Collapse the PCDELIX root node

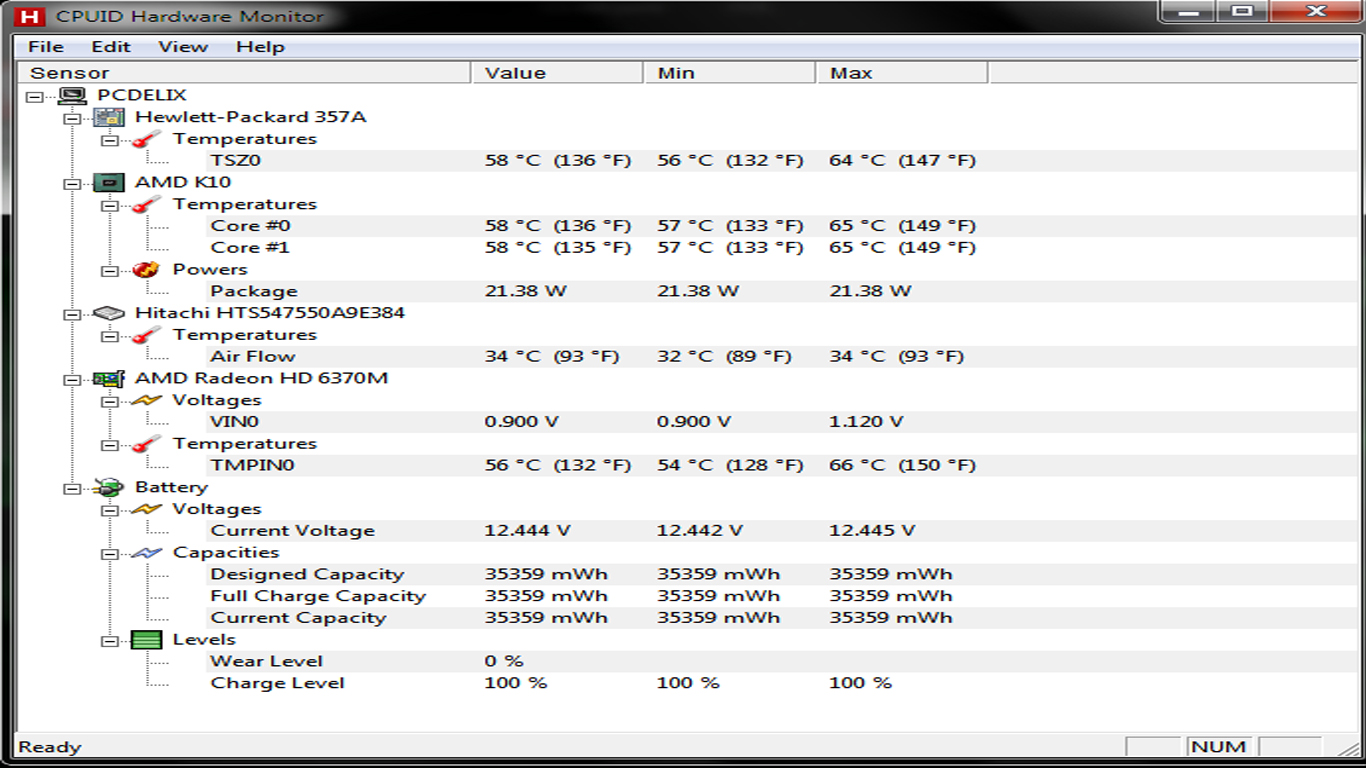pos(36,96)
